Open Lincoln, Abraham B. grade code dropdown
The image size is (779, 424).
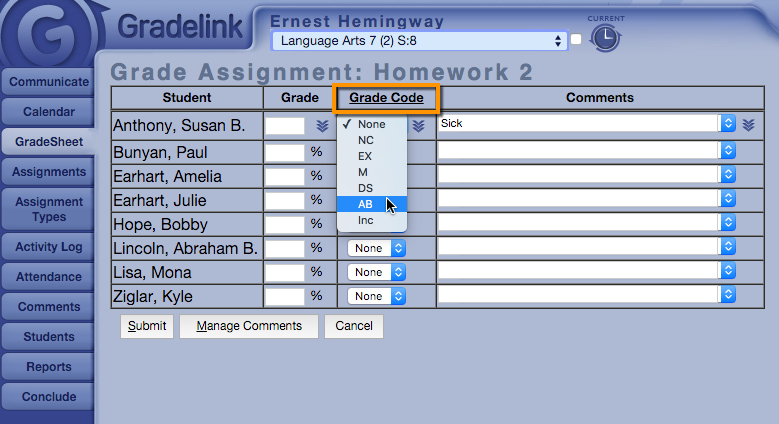(376, 247)
